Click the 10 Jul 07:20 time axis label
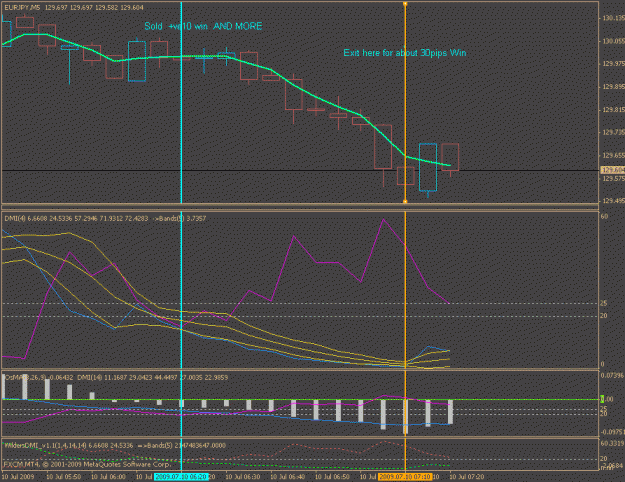The height and width of the screenshot is (482, 625). coord(467,477)
